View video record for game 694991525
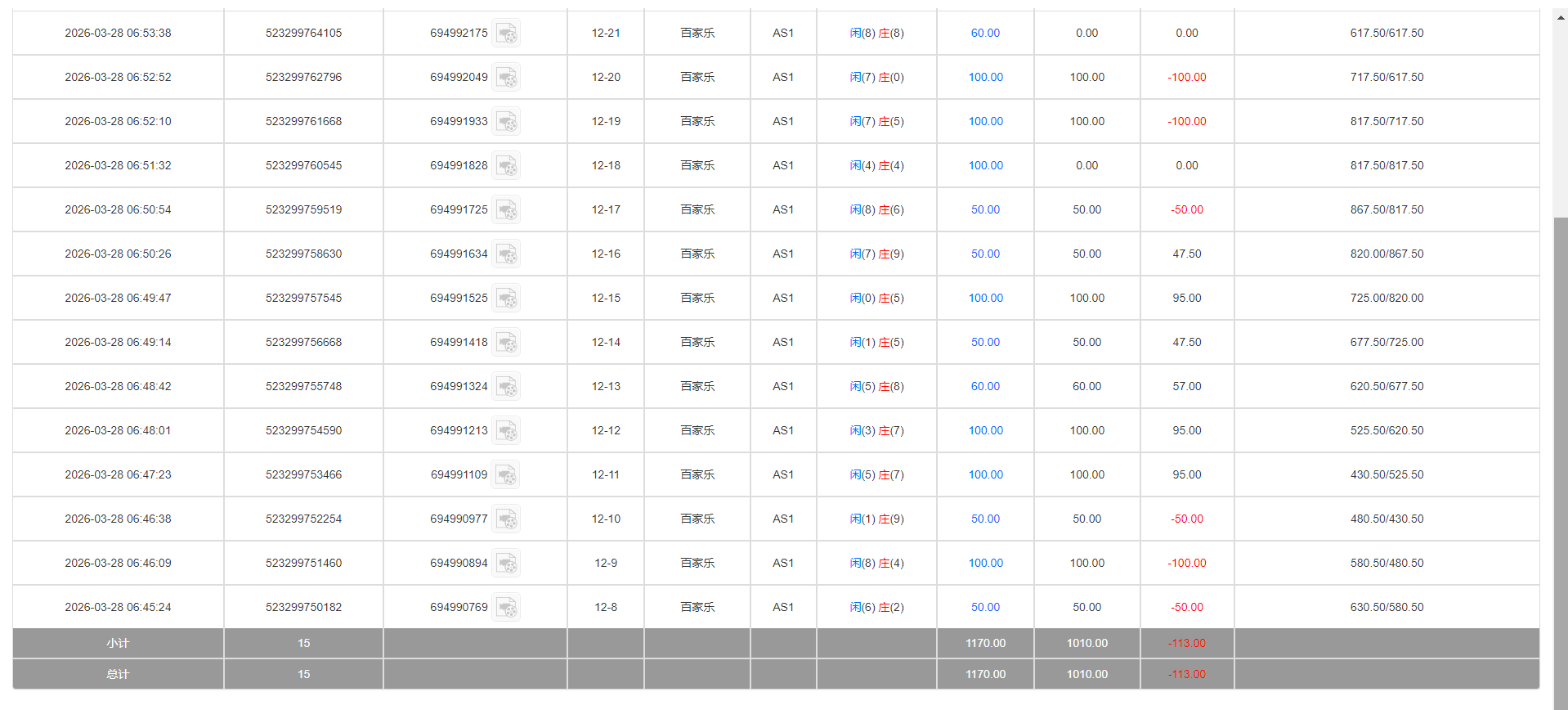 (x=506, y=299)
